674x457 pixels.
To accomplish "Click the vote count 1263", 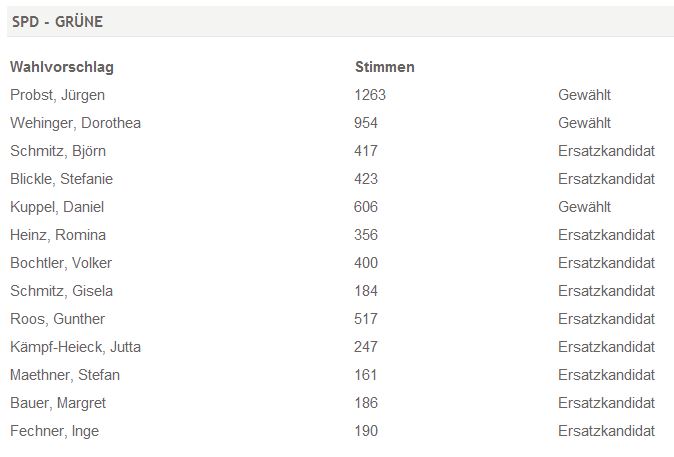I will pyautogui.click(x=370, y=95).
